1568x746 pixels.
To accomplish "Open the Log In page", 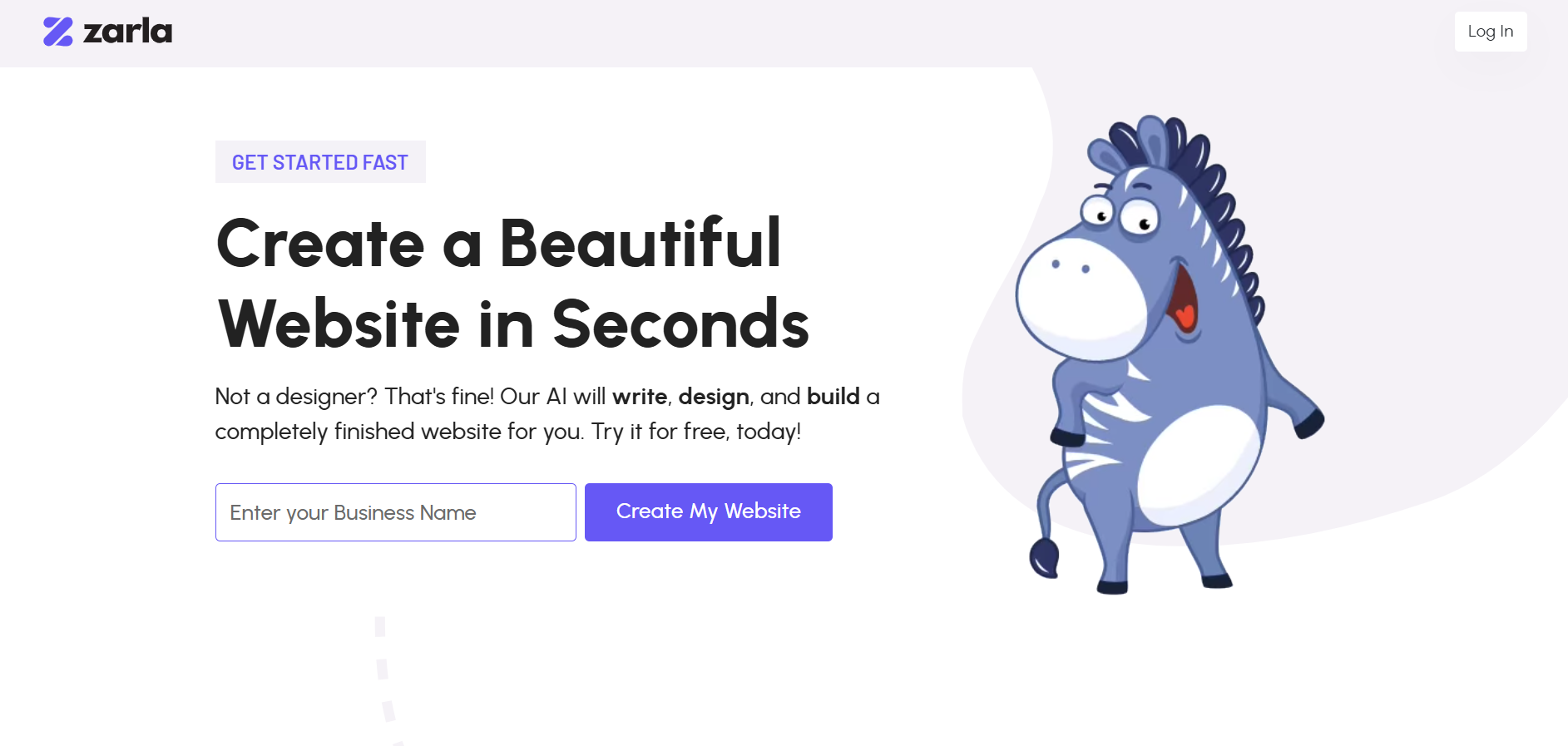I will (1490, 32).
